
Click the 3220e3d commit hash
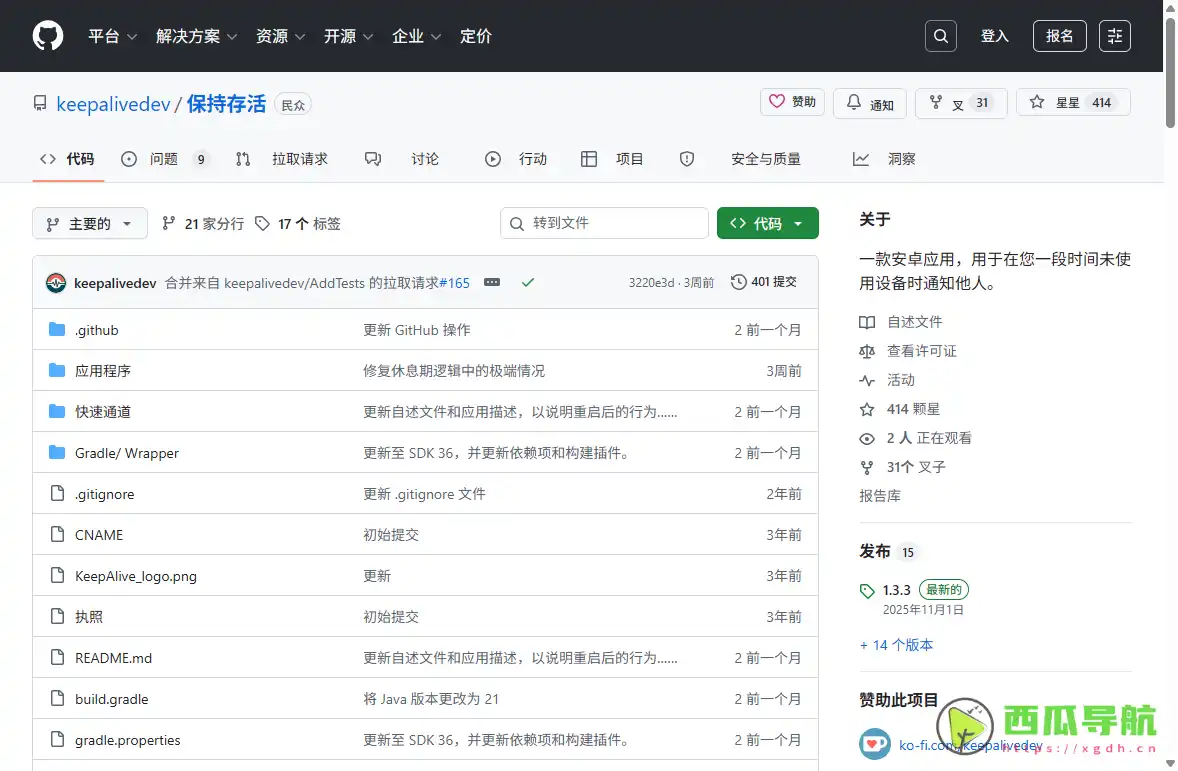(651, 283)
